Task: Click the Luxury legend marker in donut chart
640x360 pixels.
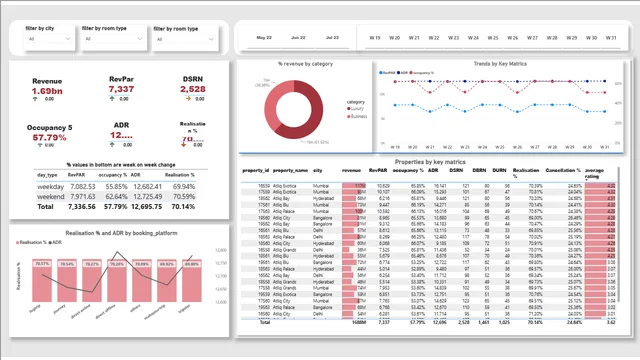Action: (x=349, y=109)
